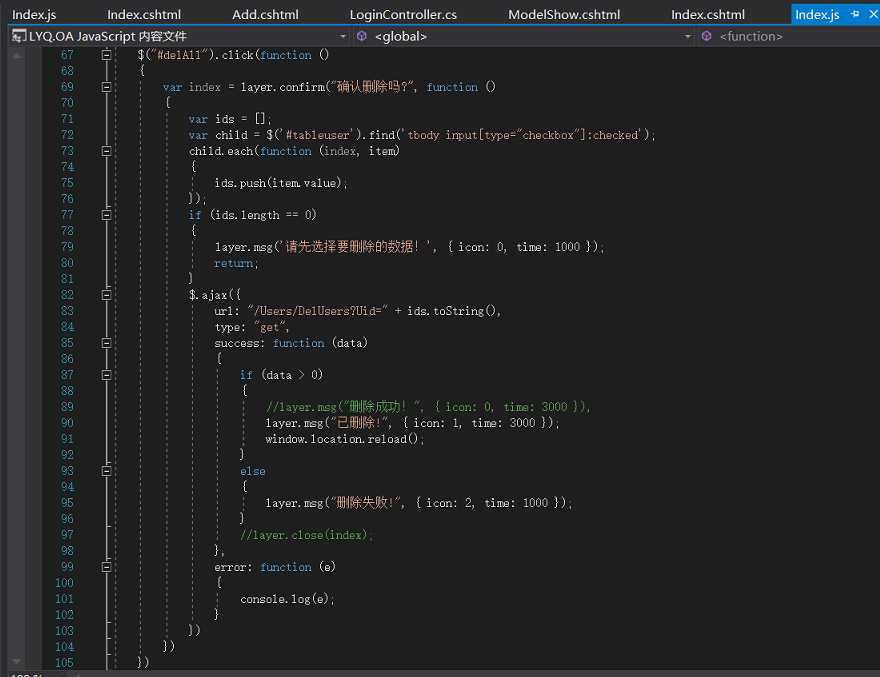
Task: Click on ids.push(item.value) at line 75
Action: coord(281,183)
